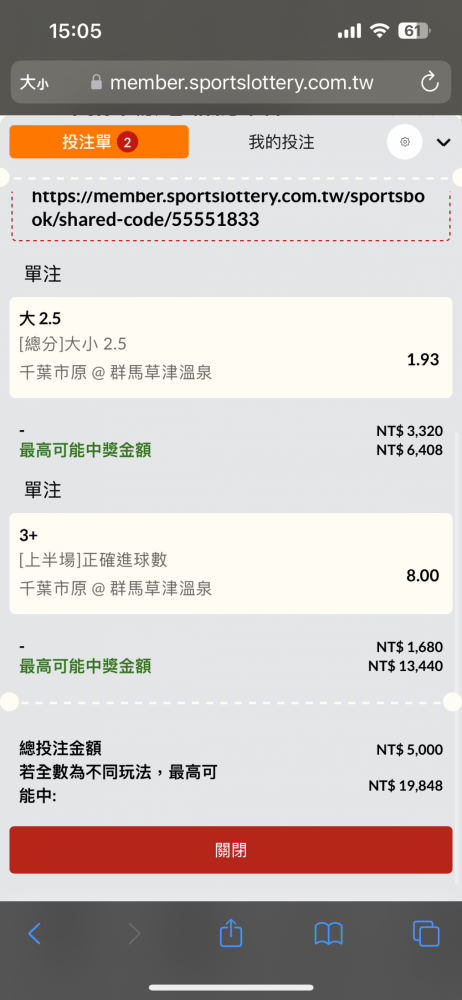Viewport: 462px width, 1000px height.
Task: Reload the page in Safari
Action: [430, 82]
